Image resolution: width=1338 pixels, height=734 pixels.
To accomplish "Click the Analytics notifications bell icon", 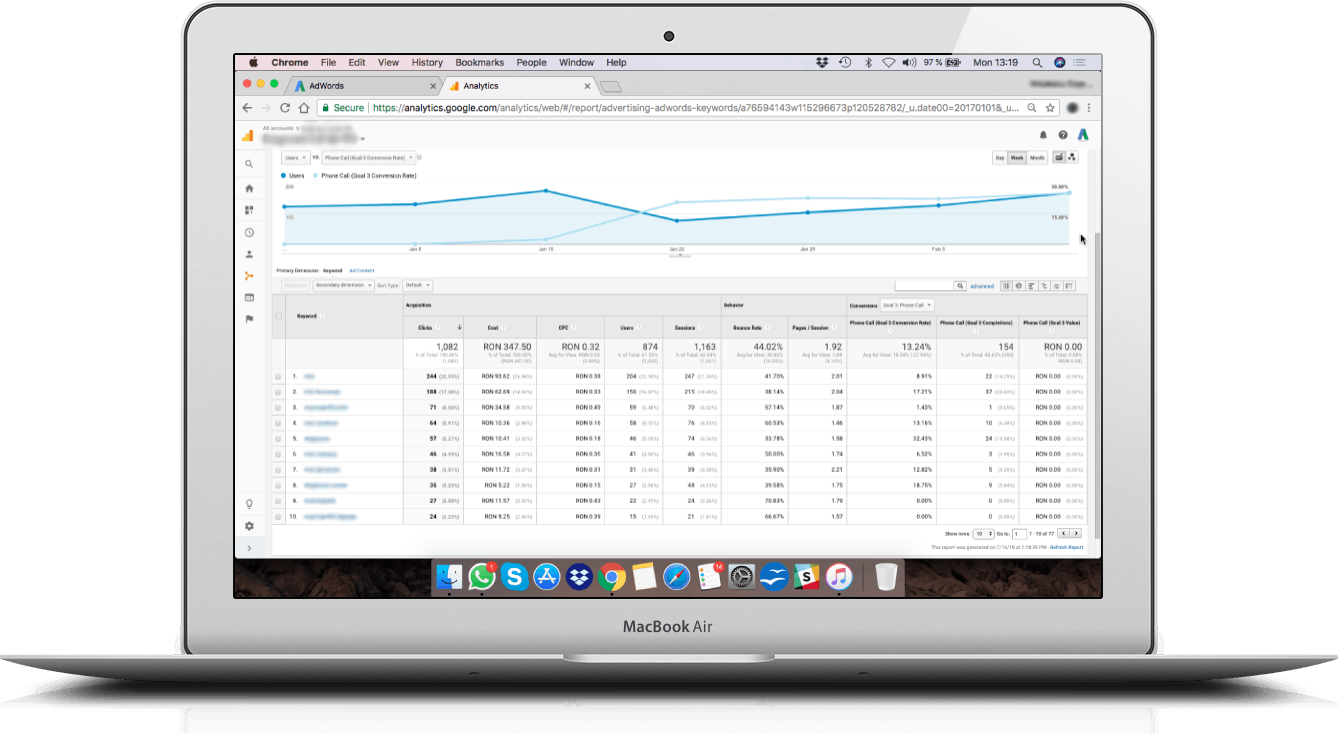I will (x=1043, y=135).
